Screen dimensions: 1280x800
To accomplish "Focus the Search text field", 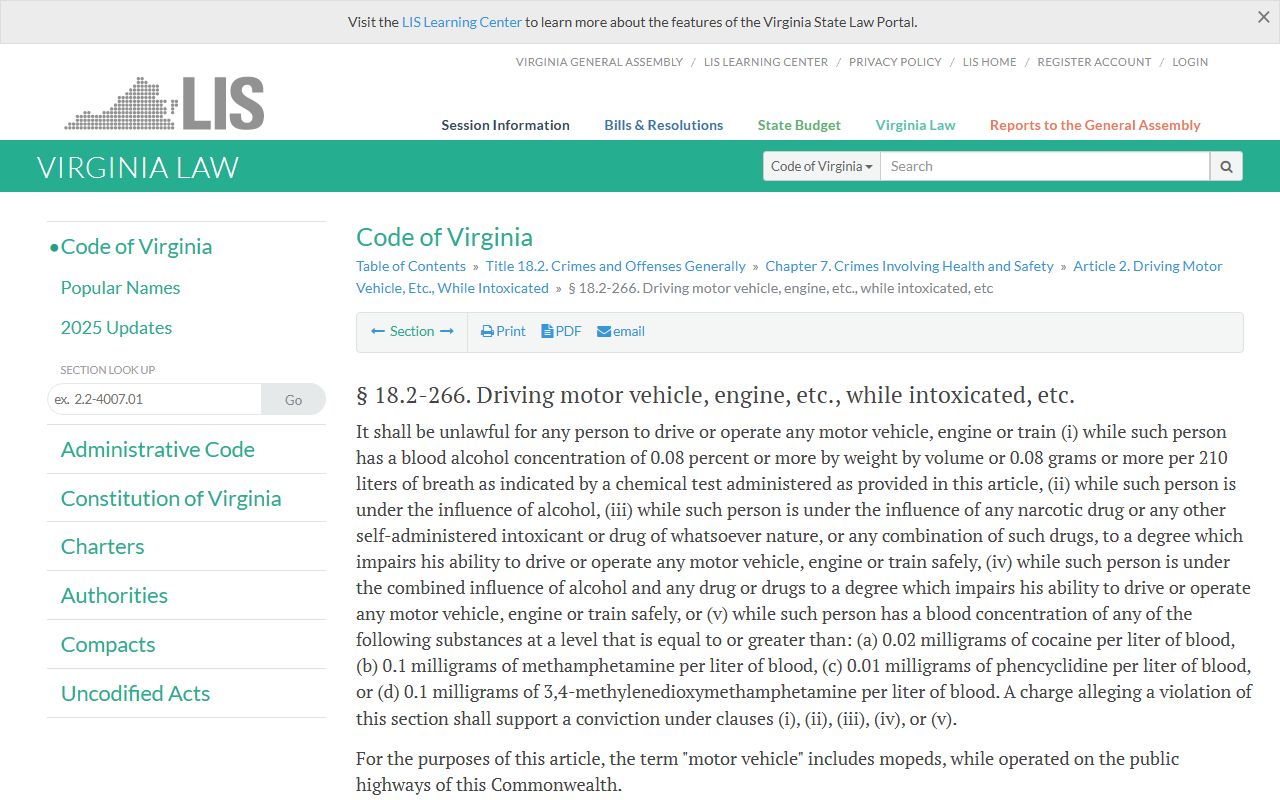I will pos(1045,166).
